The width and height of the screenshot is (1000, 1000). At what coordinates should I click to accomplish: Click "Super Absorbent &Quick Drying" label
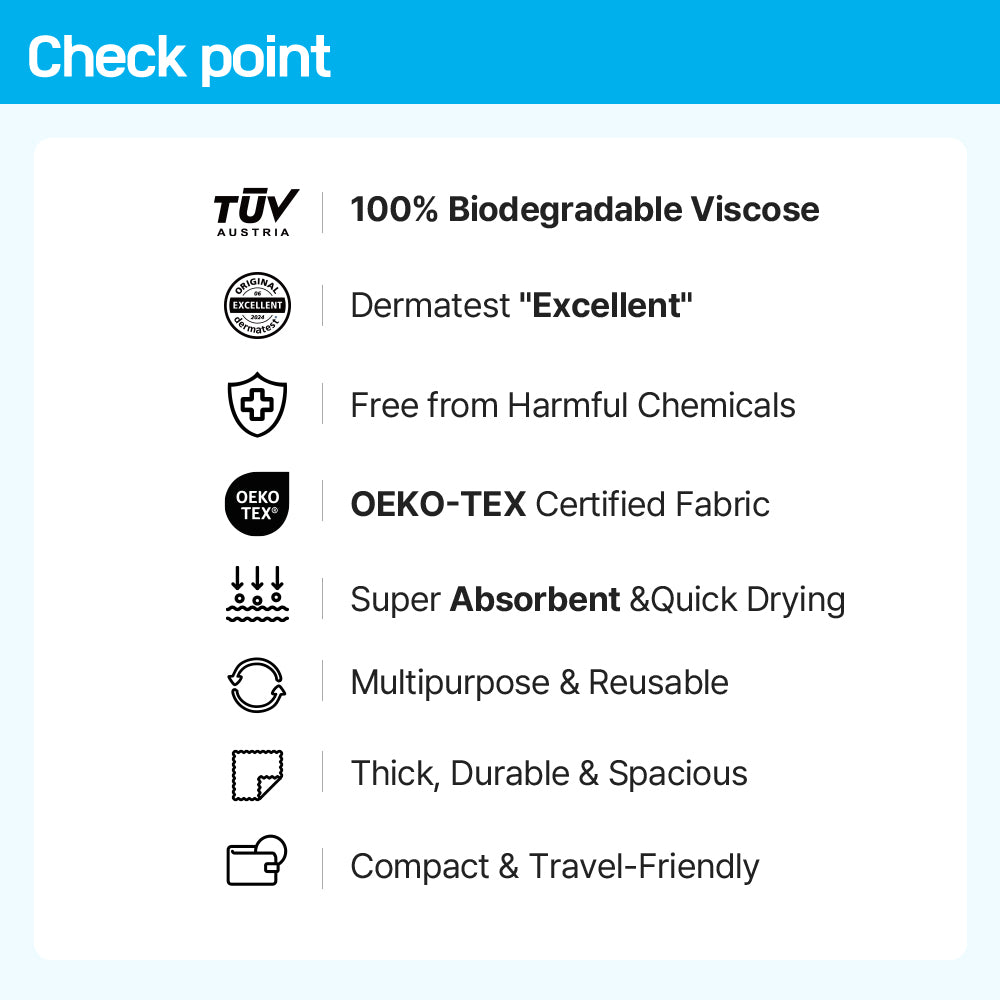click(x=597, y=599)
